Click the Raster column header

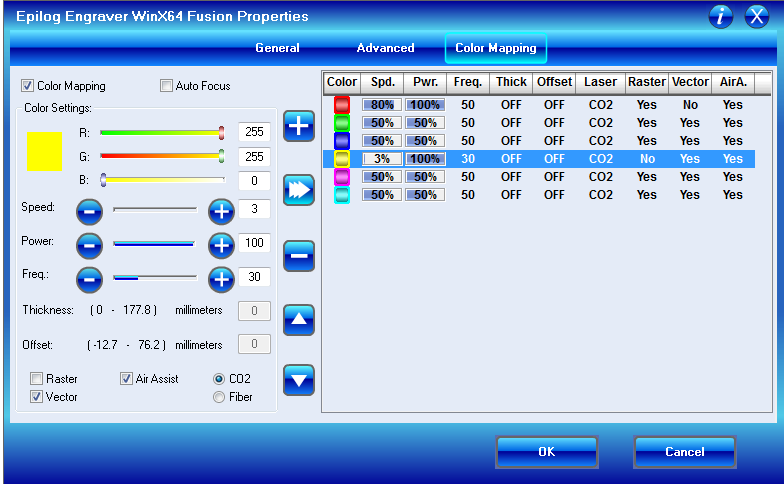pos(647,82)
